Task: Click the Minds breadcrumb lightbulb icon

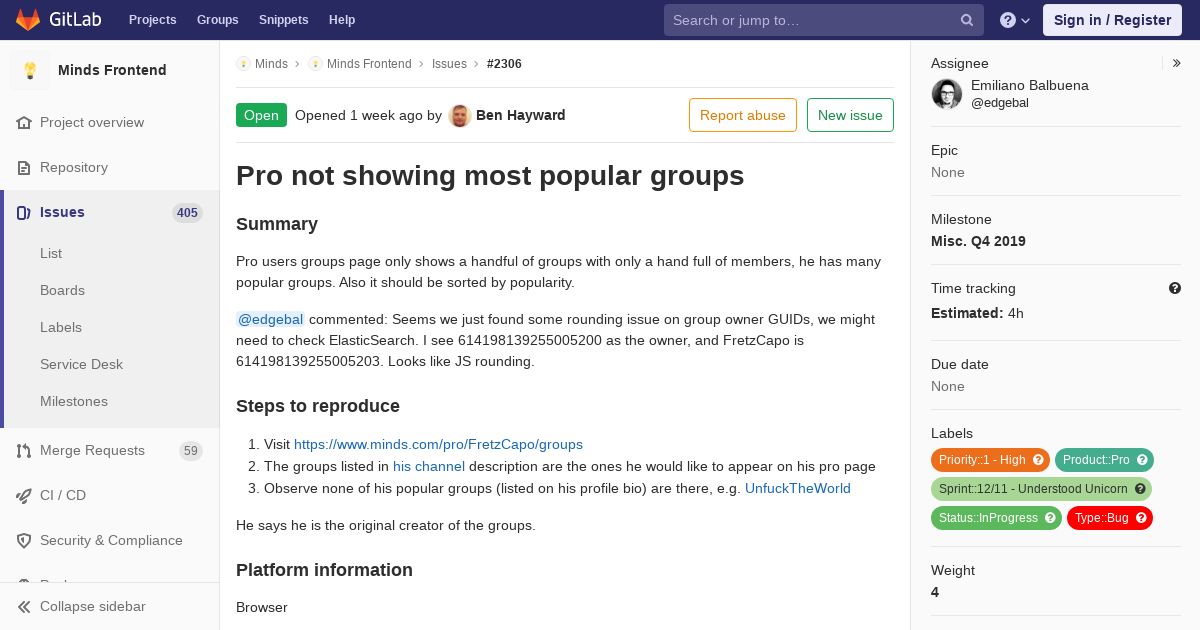Action: tap(243, 64)
